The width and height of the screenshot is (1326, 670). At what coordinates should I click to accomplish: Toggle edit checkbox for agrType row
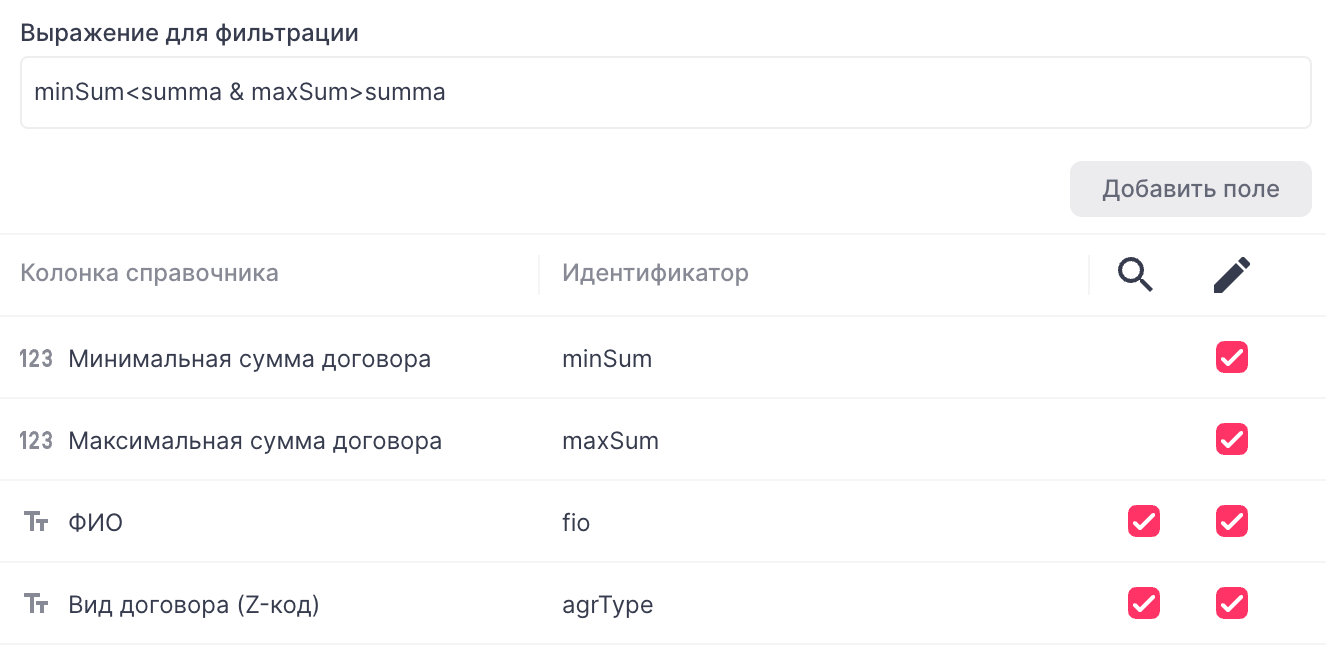click(x=1231, y=603)
